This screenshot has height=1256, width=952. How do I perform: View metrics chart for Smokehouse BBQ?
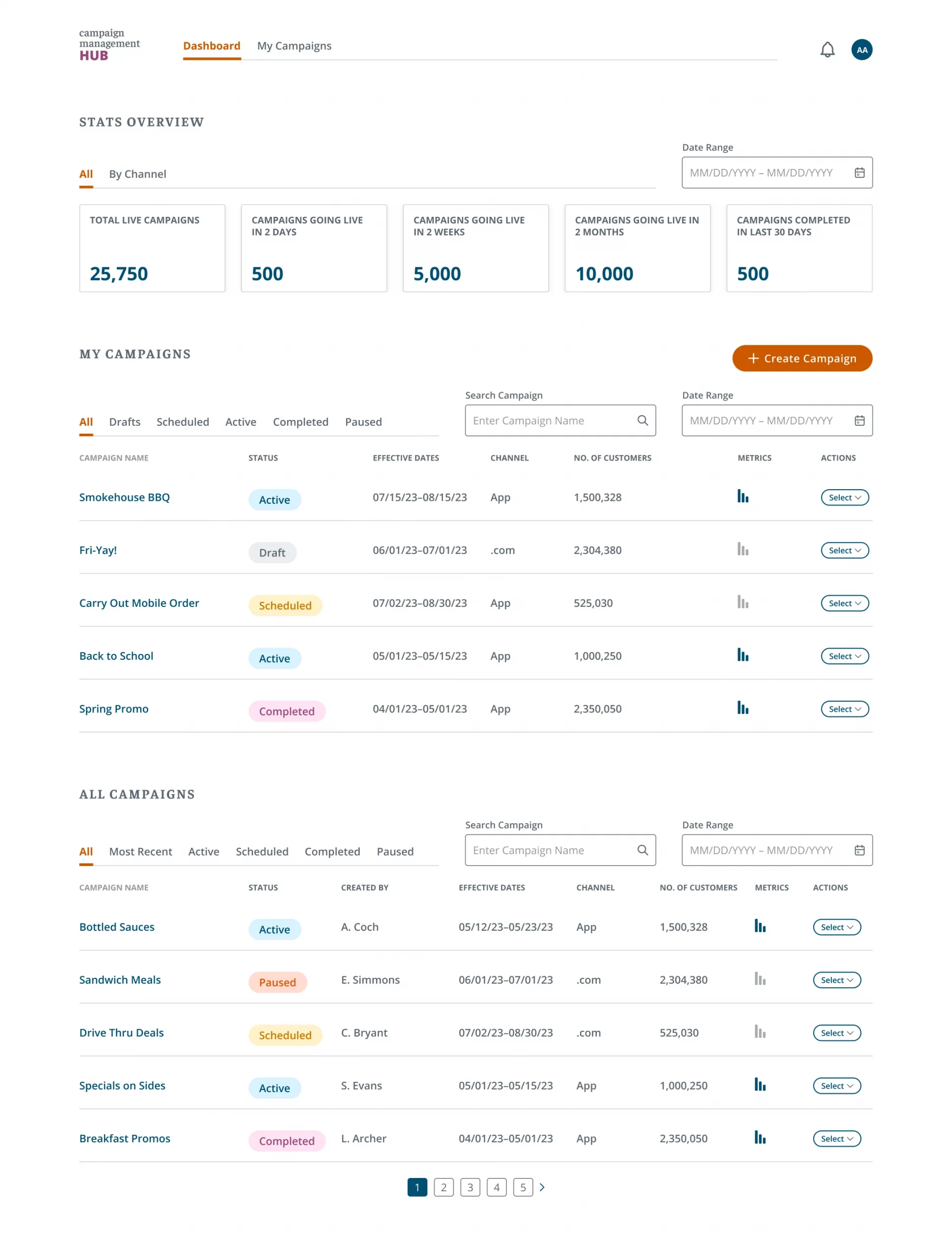742,497
